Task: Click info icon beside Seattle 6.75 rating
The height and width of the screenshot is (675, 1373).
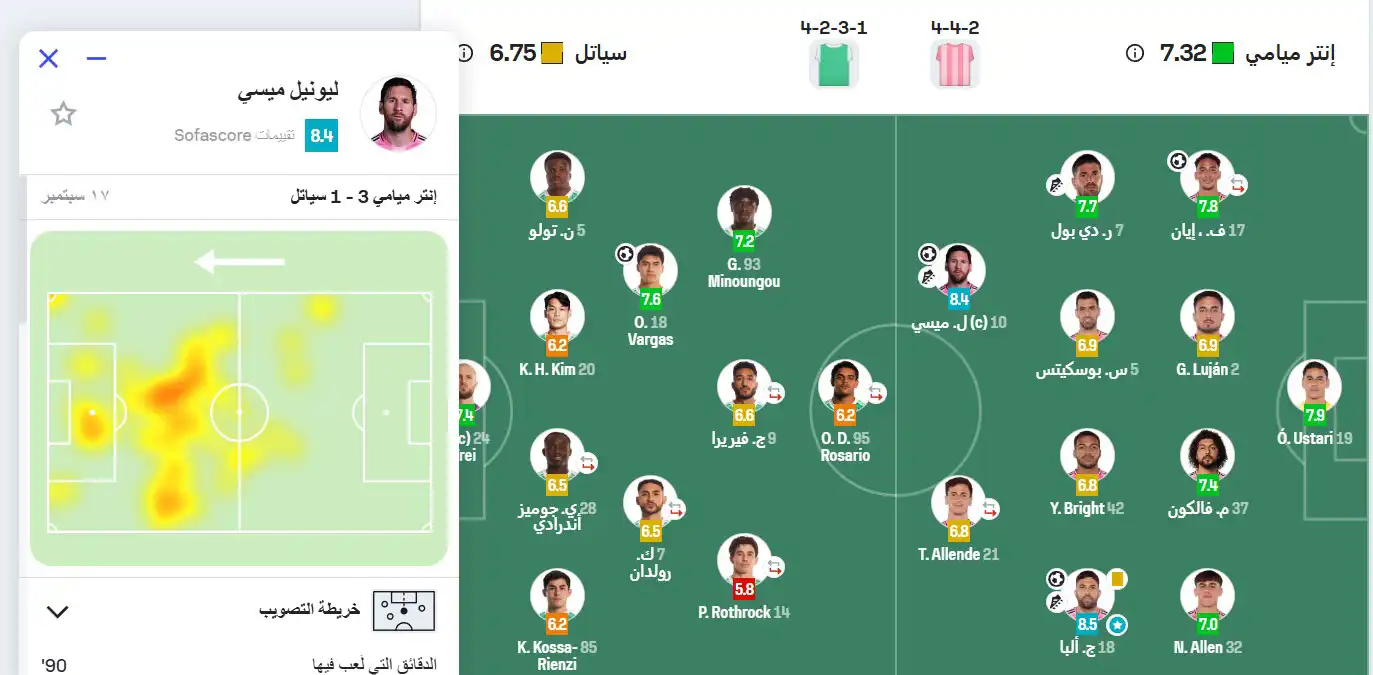Action: pos(464,53)
